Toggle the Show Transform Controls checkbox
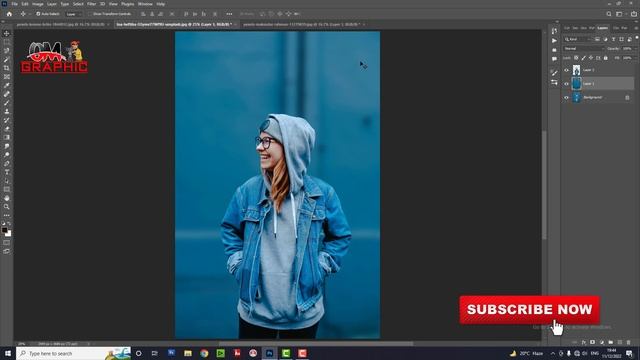Screen dimensions: 640x360 91,14
